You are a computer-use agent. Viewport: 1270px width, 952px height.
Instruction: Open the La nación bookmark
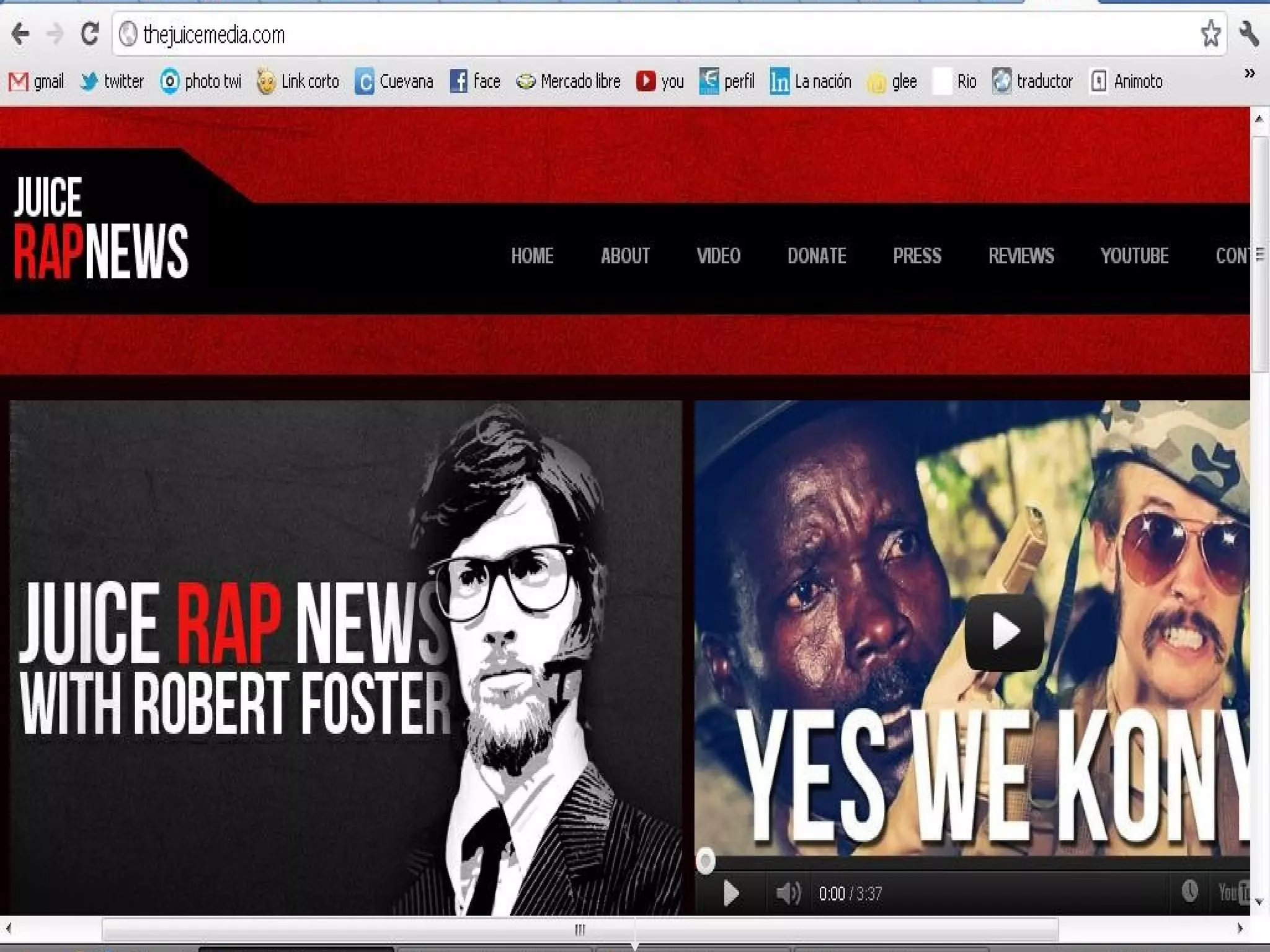point(811,81)
